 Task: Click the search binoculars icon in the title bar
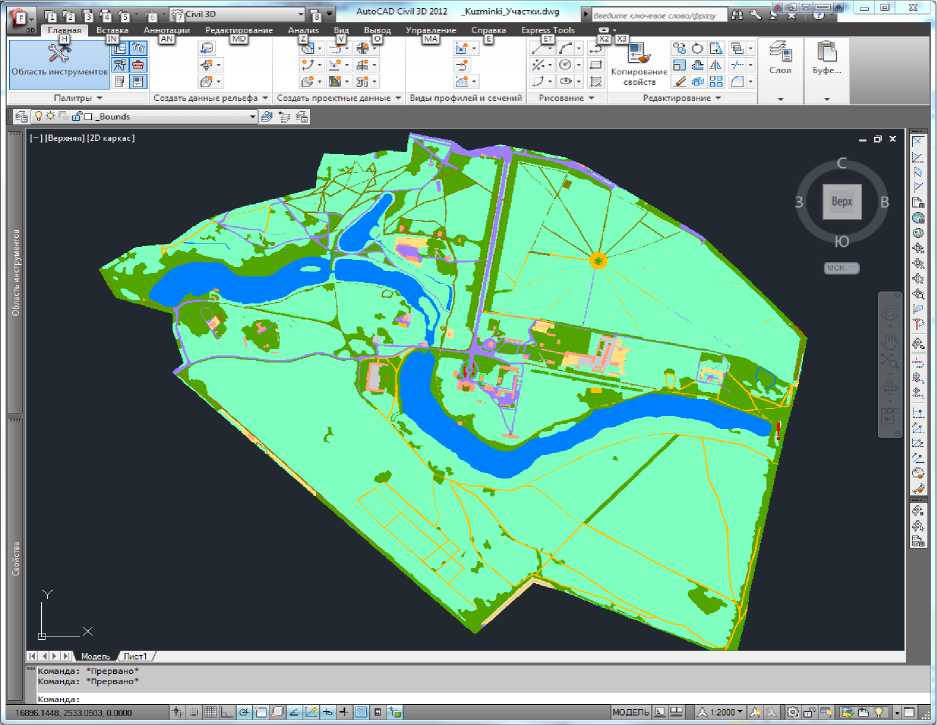tap(737, 17)
